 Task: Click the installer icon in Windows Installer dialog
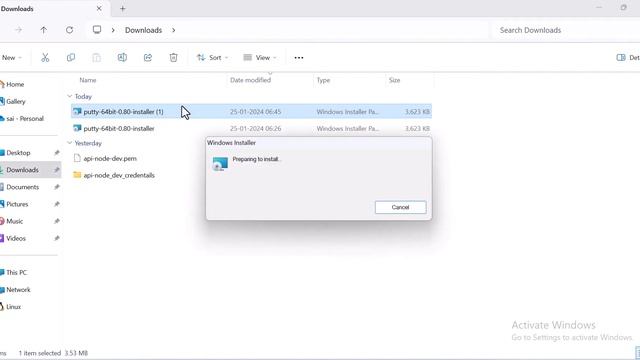(x=220, y=164)
